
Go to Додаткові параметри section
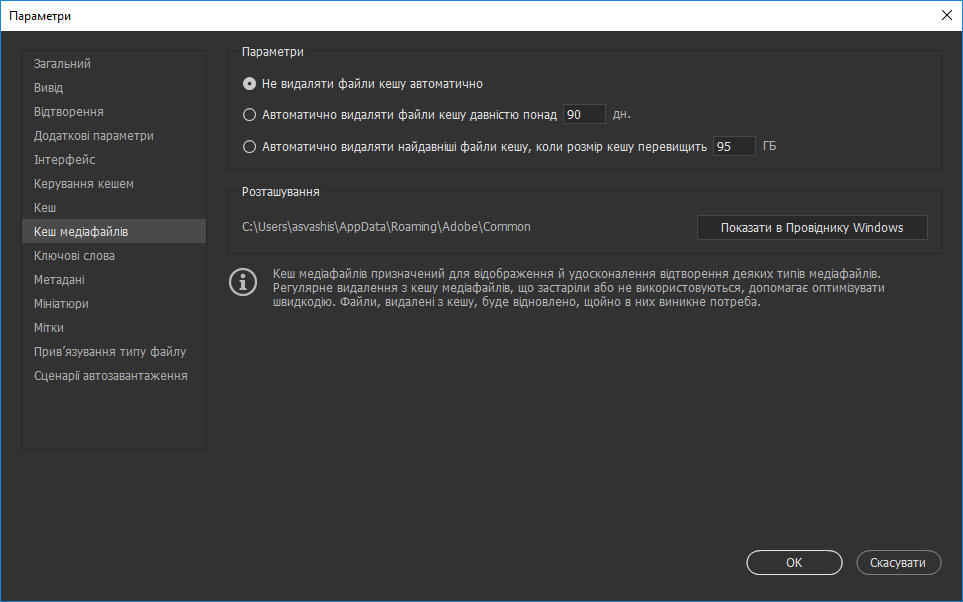[114, 136]
